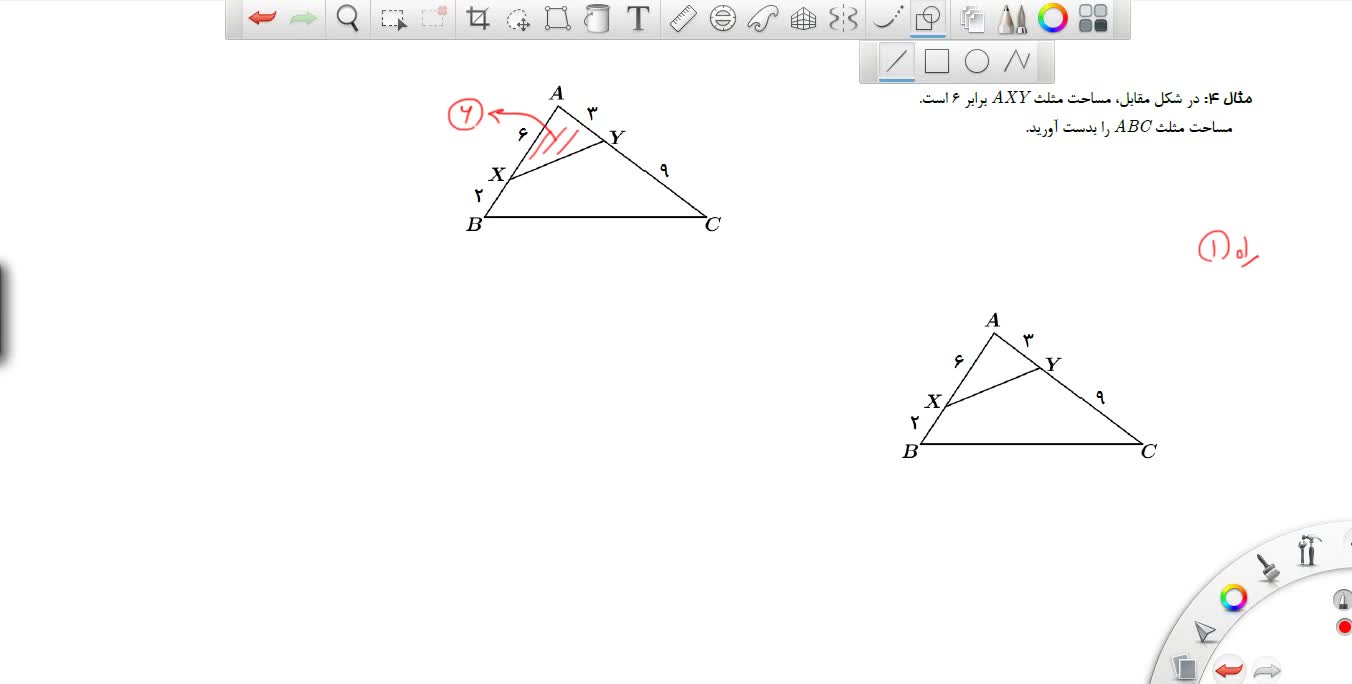Toggle the Ellipse guide
Viewport: 1352px width, 684px height.
click(723, 18)
